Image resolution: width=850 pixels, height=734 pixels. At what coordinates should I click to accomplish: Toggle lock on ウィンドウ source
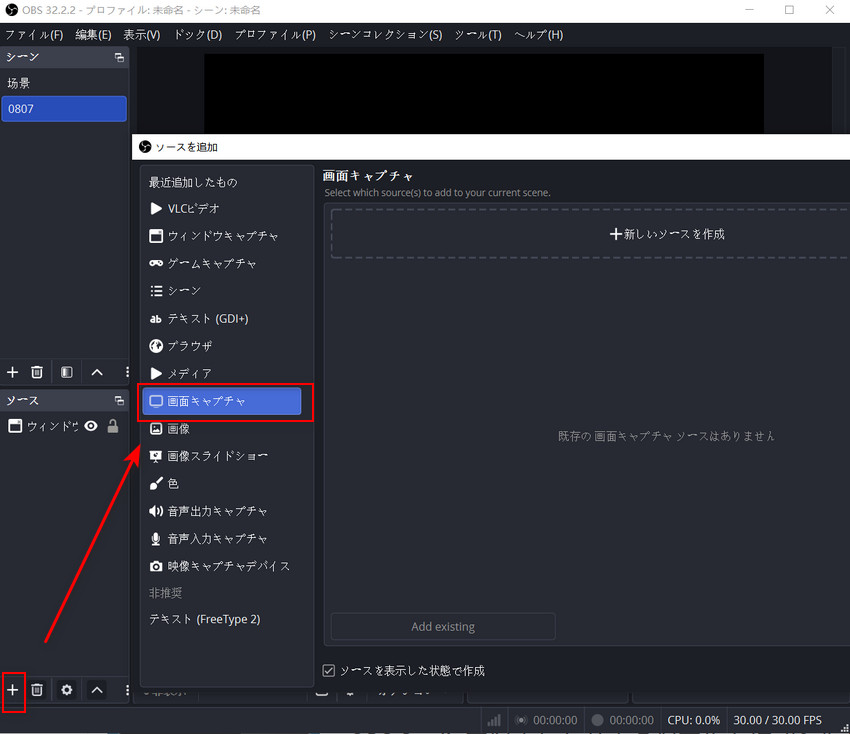(113, 426)
